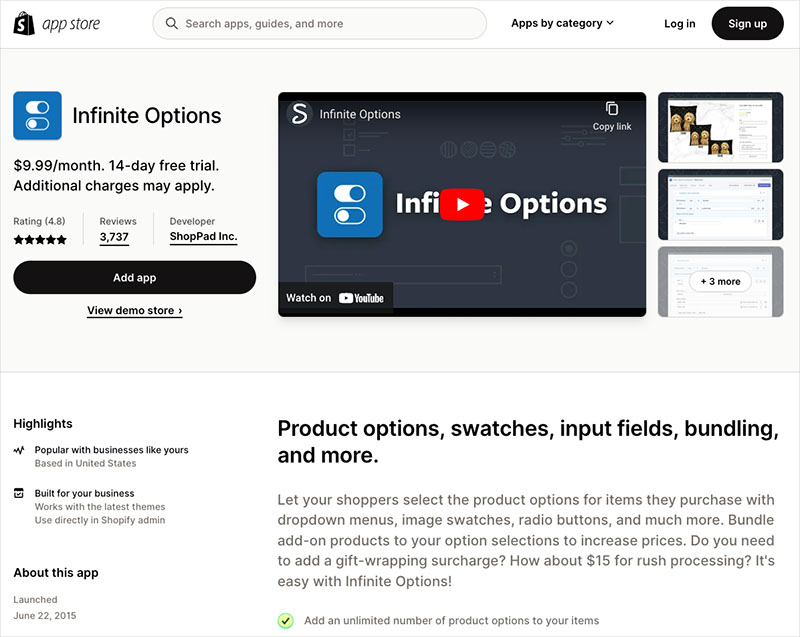Click the green checkmark bullet icon
Screen dimensions: 800x637
(x=286, y=621)
